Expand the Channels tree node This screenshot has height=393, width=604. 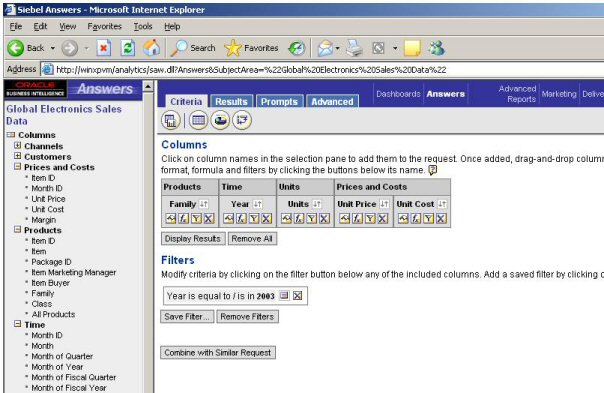[x=17, y=146]
